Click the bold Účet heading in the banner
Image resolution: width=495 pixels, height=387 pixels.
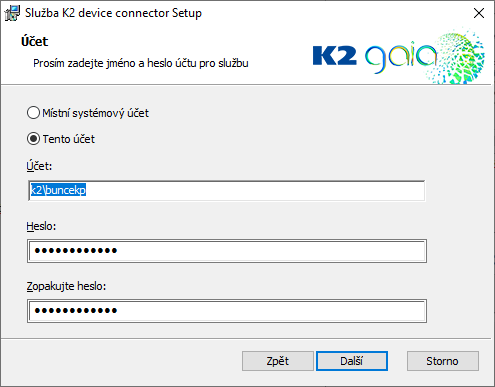tap(35, 41)
